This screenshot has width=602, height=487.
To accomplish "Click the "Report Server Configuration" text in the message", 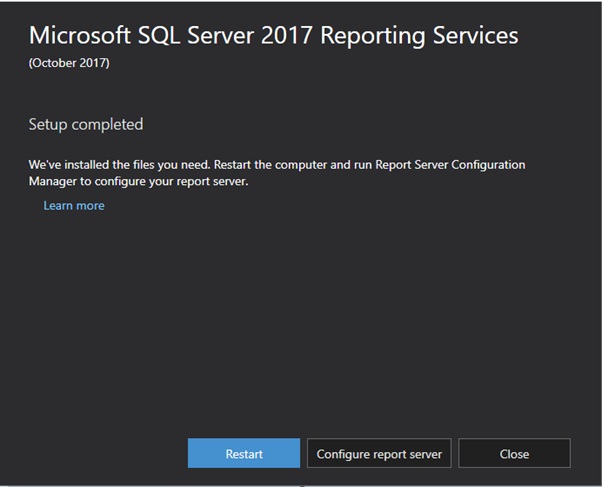I will tap(450, 164).
